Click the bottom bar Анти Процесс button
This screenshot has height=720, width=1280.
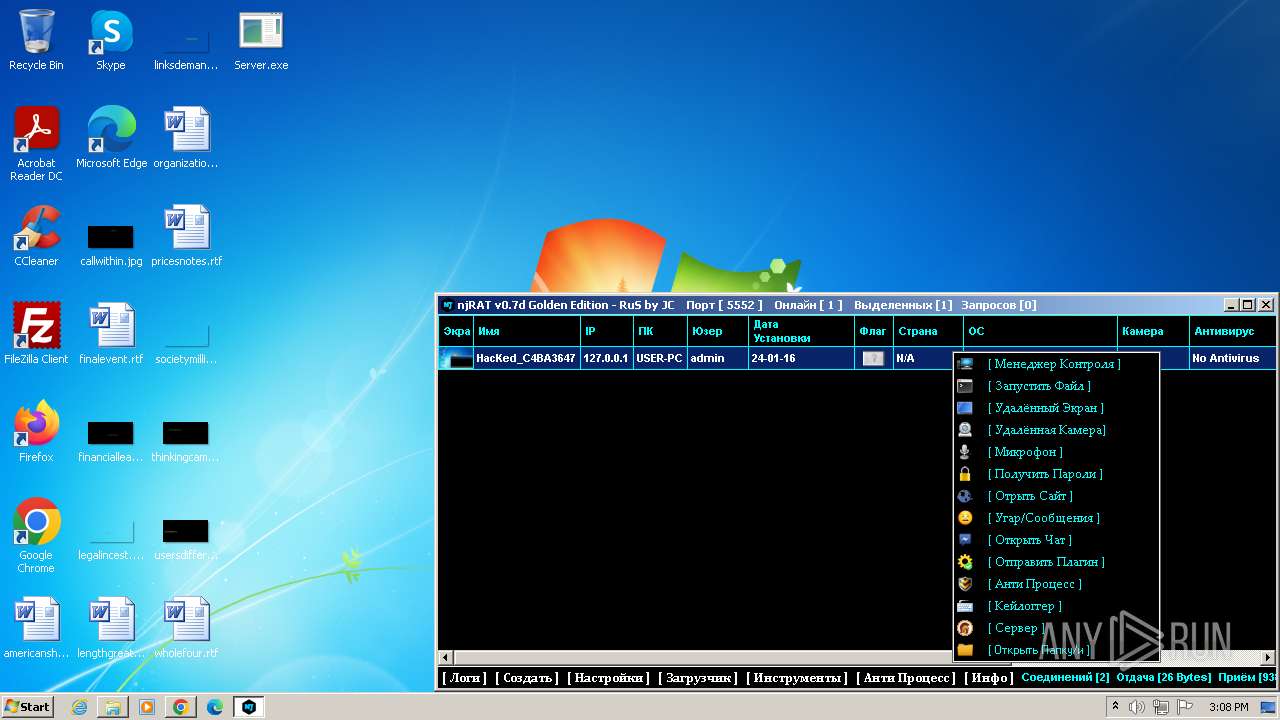click(x=907, y=678)
